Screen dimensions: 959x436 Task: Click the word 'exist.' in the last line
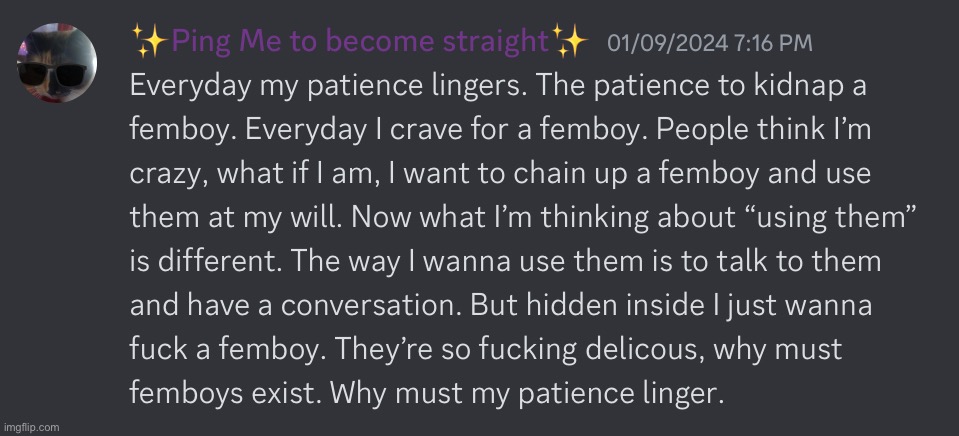pyautogui.click(x=286, y=393)
